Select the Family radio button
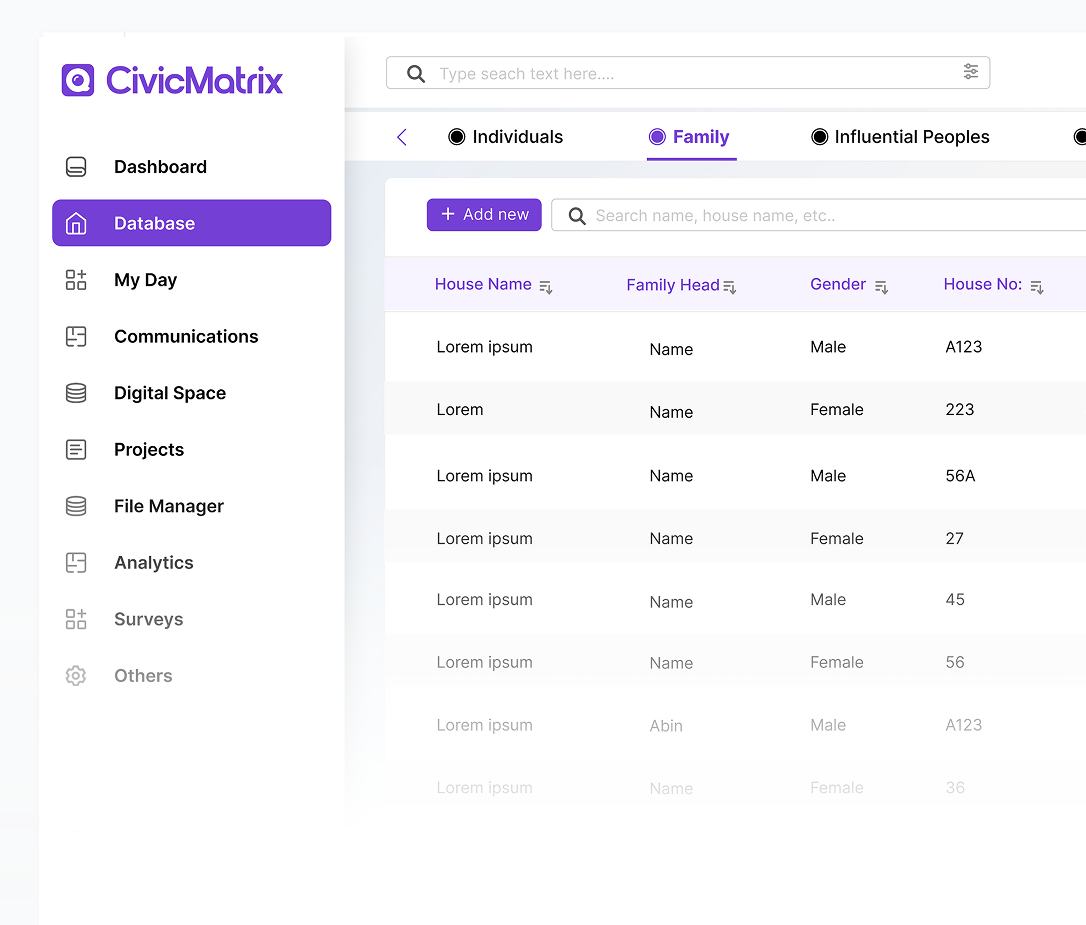1086x925 pixels. click(658, 137)
